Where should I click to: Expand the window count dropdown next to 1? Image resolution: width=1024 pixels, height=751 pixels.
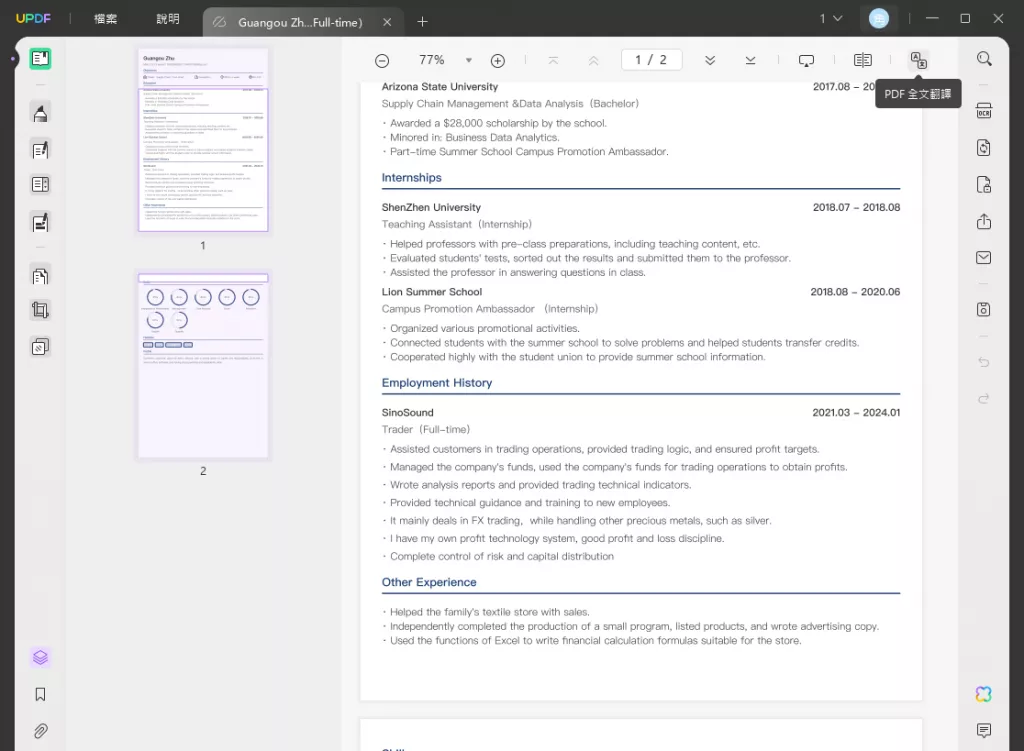click(x=838, y=19)
